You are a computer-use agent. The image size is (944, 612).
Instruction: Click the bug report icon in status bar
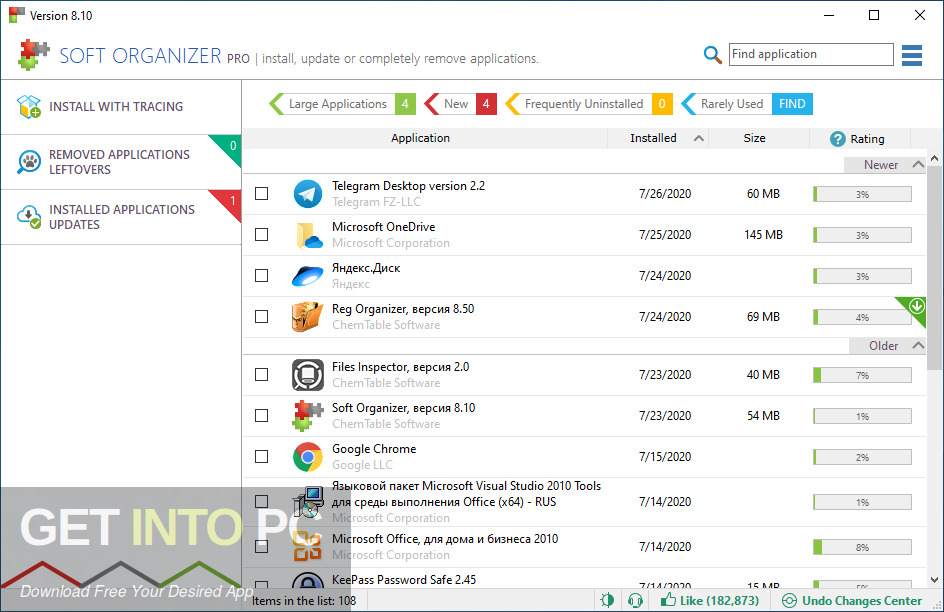point(607,600)
